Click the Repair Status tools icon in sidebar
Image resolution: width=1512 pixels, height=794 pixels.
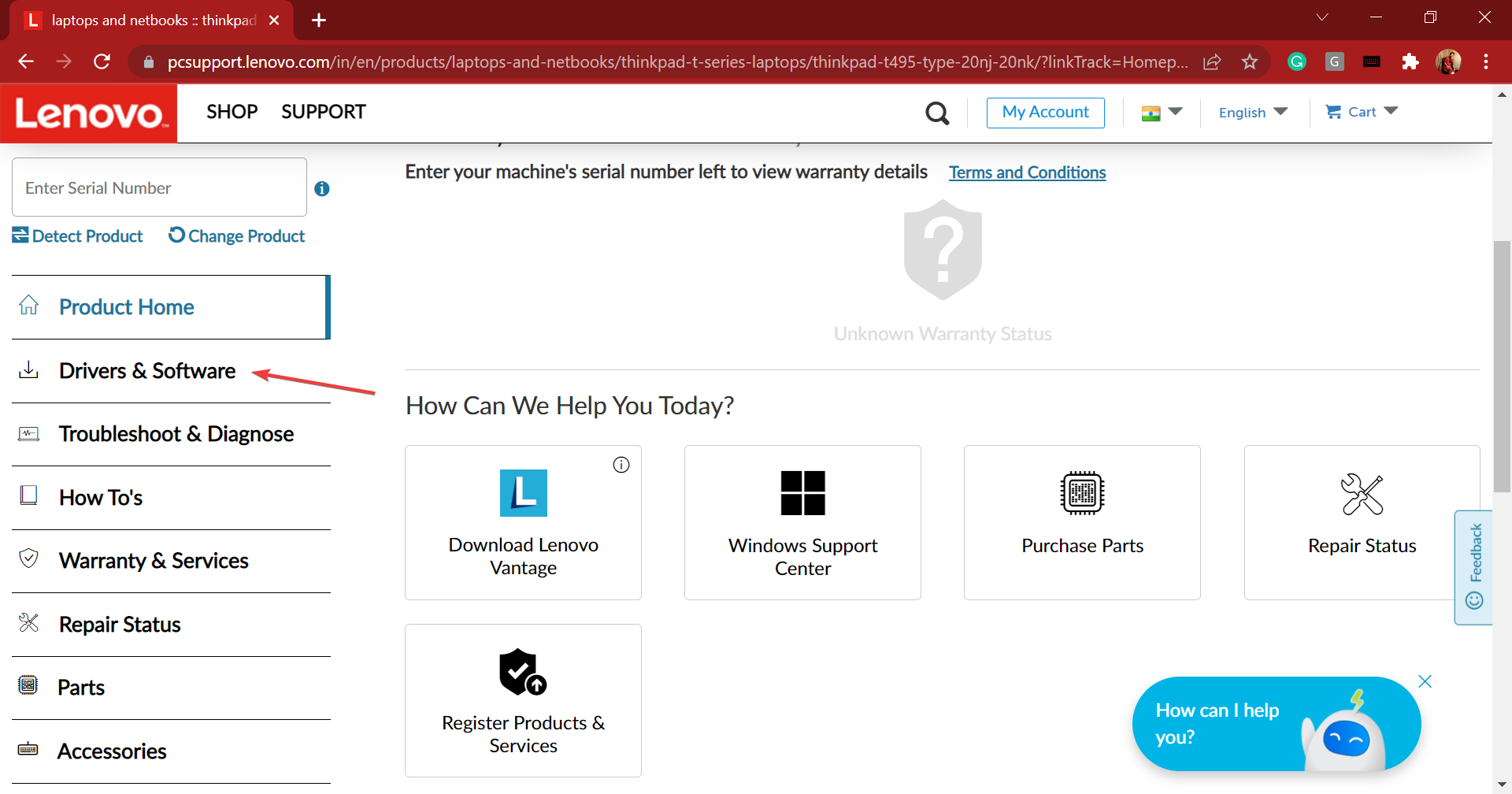[29, 623]
